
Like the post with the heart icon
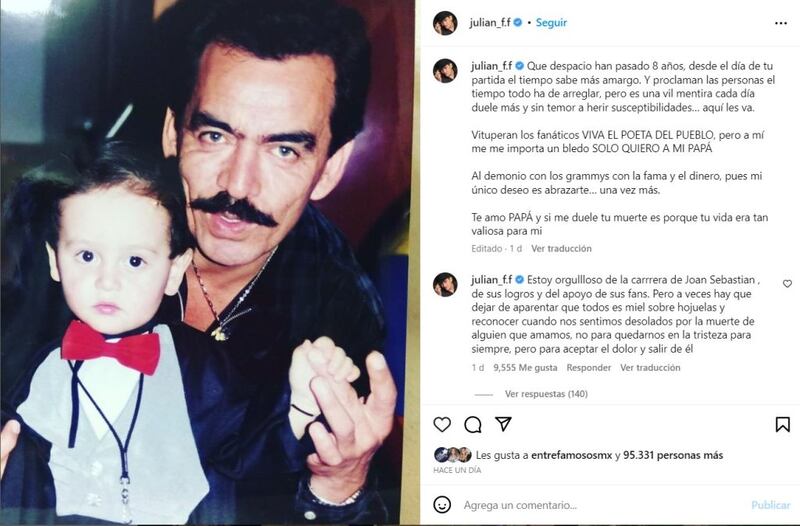(442, 424)
